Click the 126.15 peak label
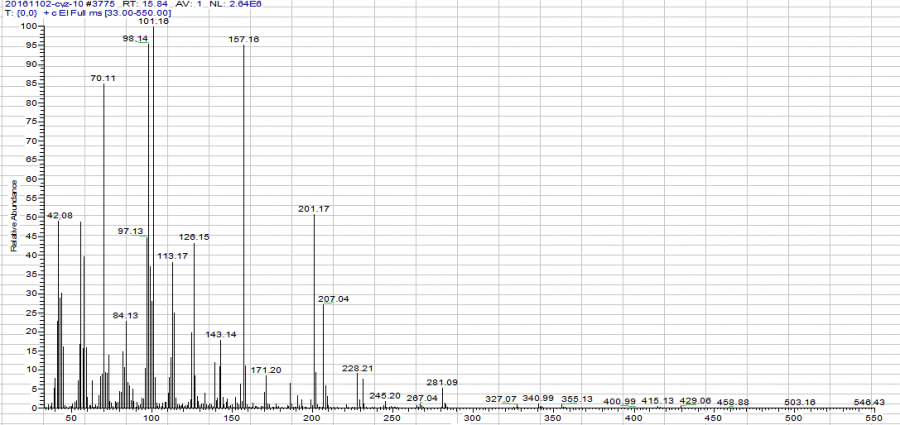This screenshot has width=900, height=425. tap(194, 237)
